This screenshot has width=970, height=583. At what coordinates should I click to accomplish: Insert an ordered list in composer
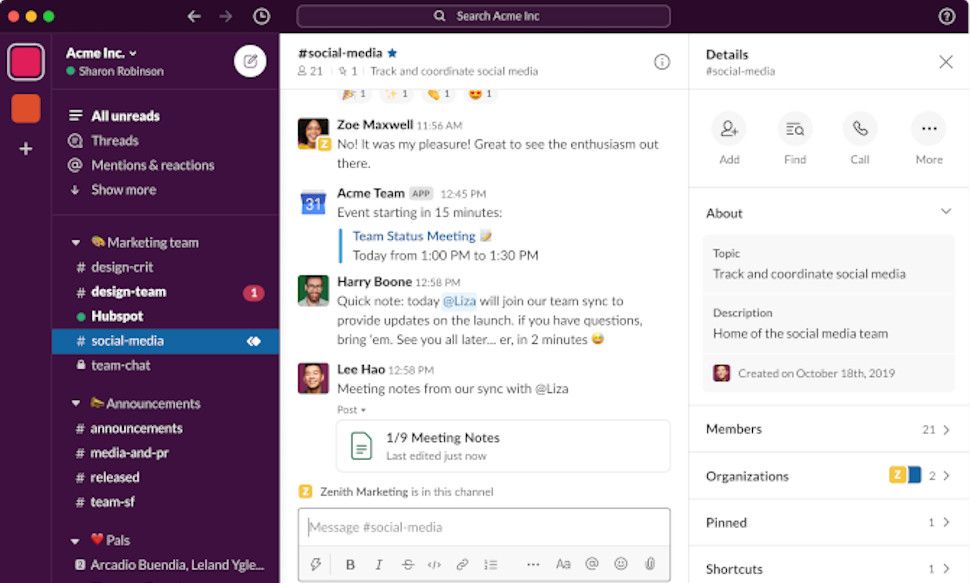point(491,564)
